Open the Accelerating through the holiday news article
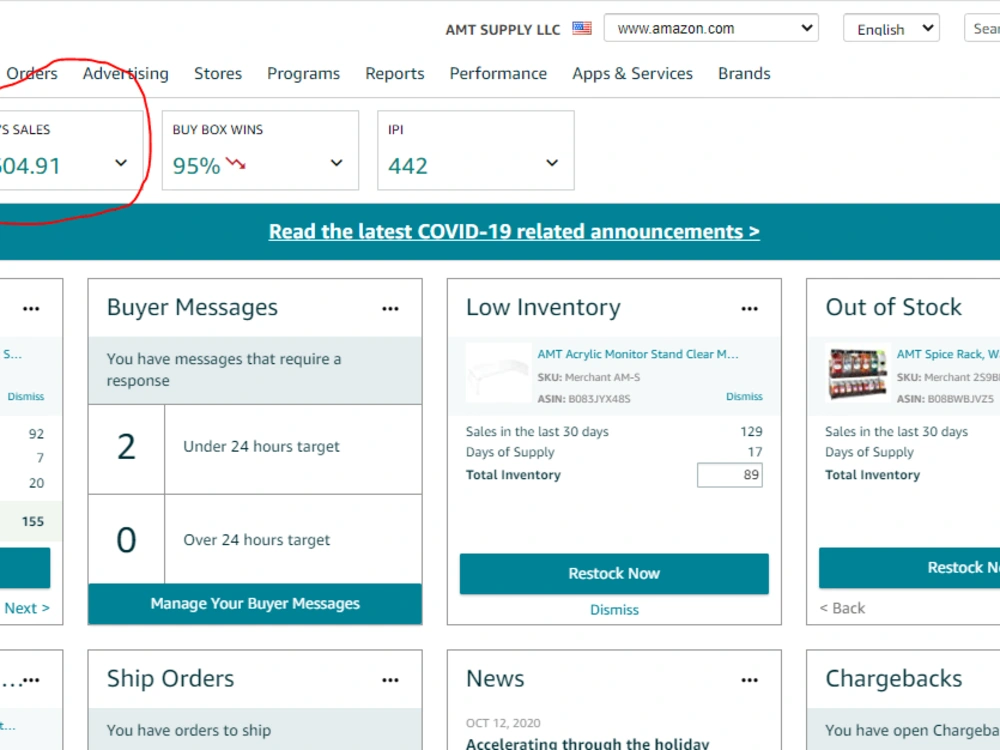 pyautogui.click(x=587, y=744)
